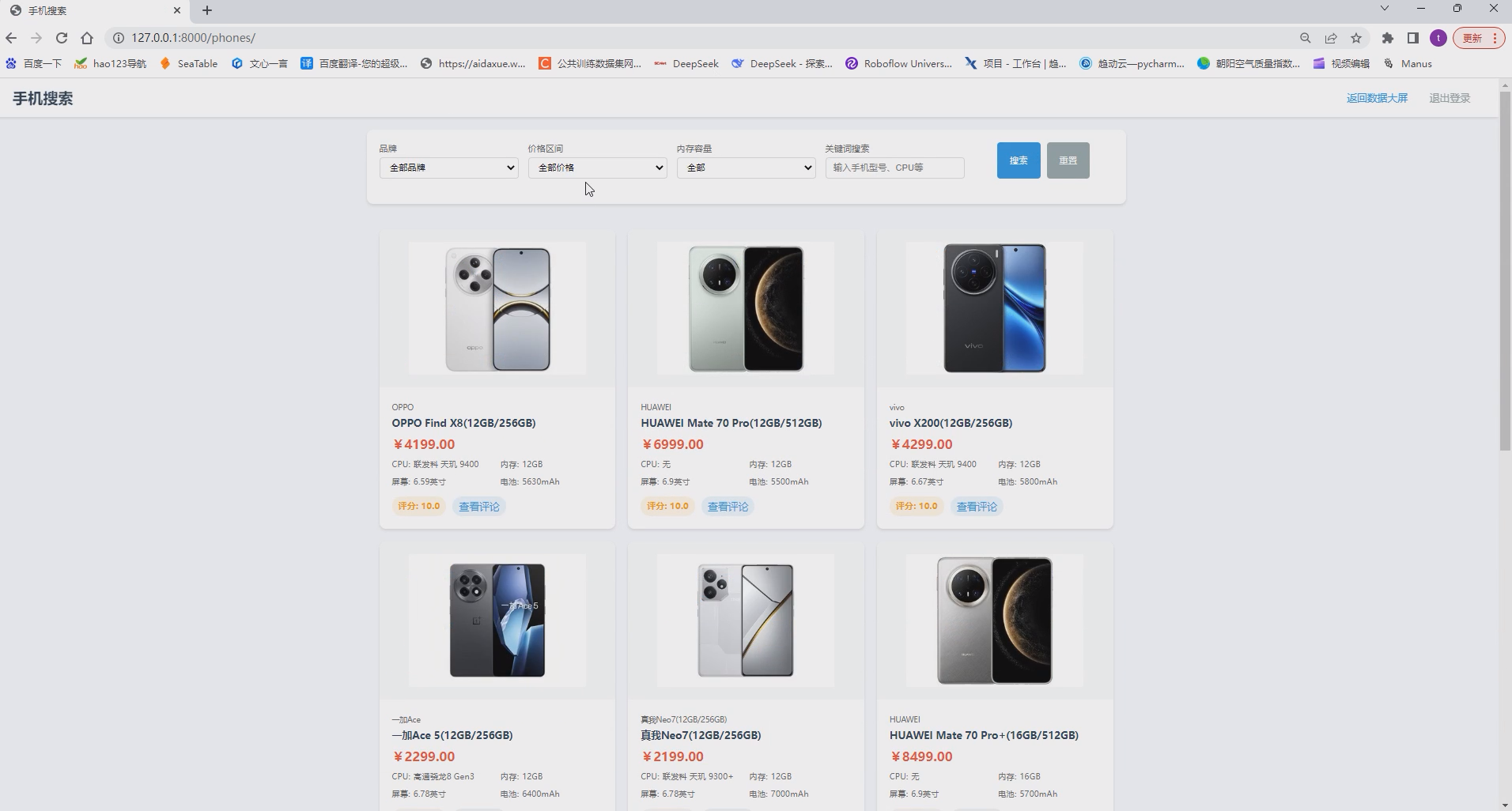Click the 更新 browser update button
Viewport: 1512px width, 811px height.
1479,38
